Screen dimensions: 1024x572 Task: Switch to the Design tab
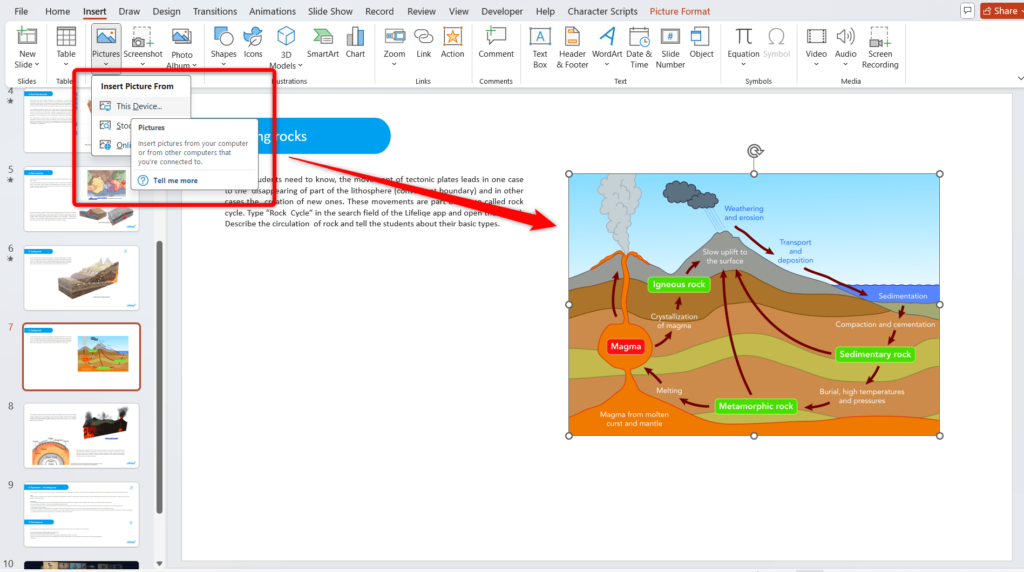tap(167, 11)
